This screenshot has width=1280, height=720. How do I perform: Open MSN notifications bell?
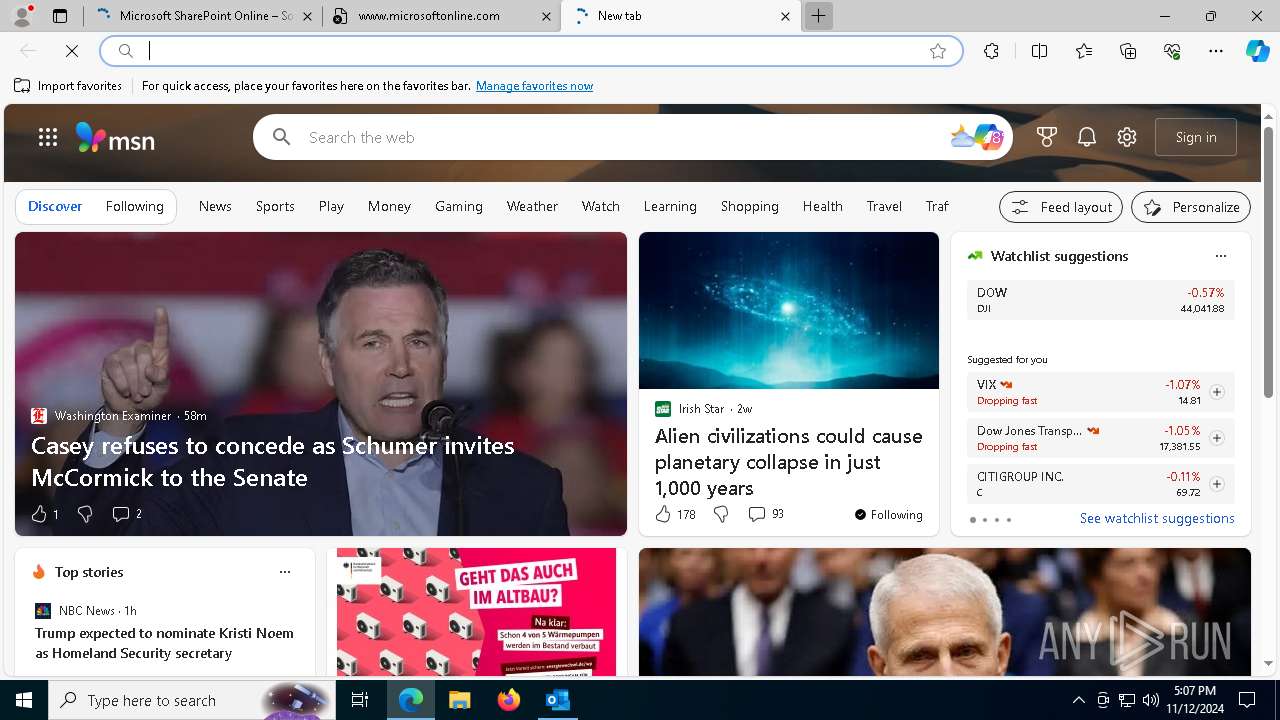coord(1087,137)
